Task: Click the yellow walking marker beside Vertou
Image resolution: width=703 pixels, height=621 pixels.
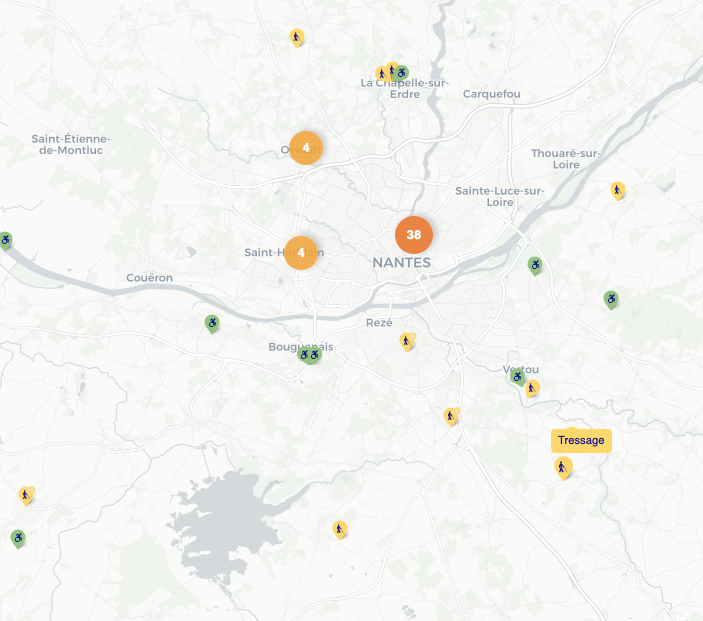Action: (532, 388)
